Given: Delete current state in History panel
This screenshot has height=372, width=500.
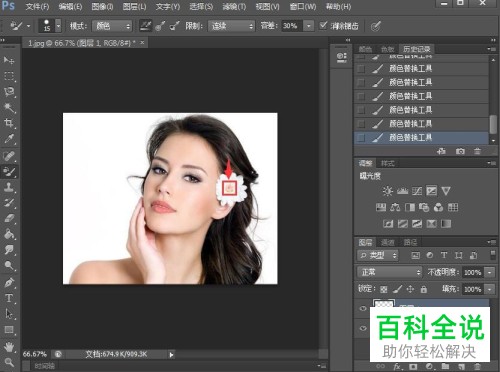Looking at the screenshot, I should pos(477,151).
